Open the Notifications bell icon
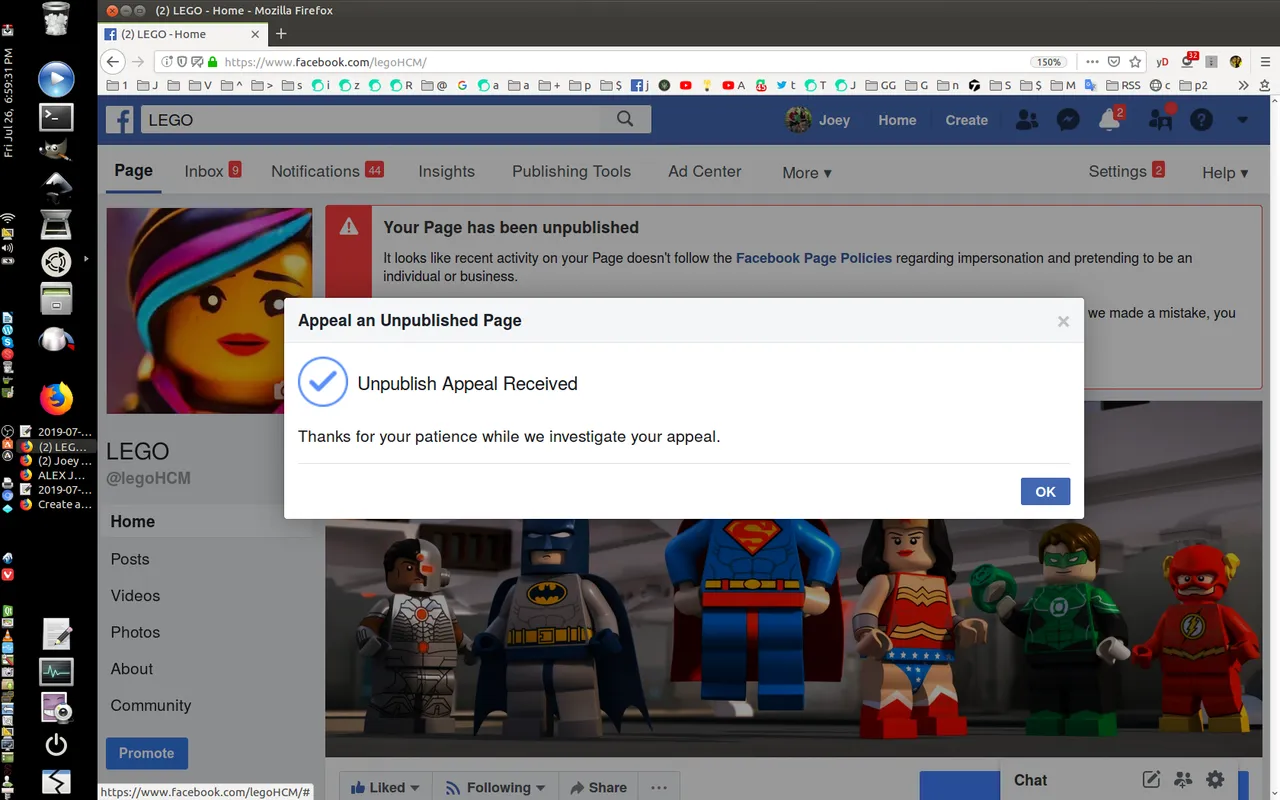Screen dimensions: 1280x800 coord(1109,120)
